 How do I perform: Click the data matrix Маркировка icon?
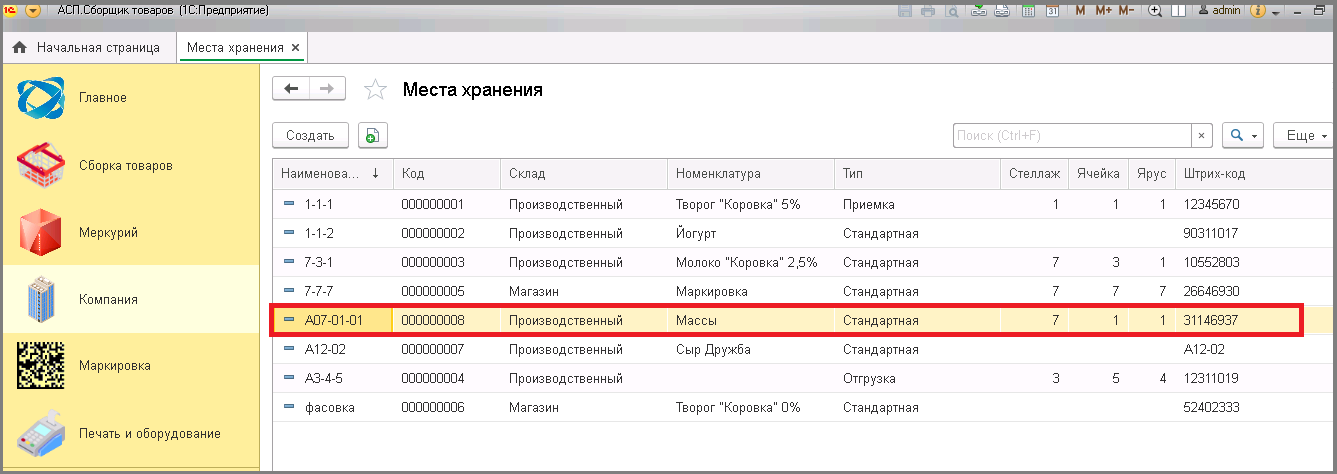[41, 366]
